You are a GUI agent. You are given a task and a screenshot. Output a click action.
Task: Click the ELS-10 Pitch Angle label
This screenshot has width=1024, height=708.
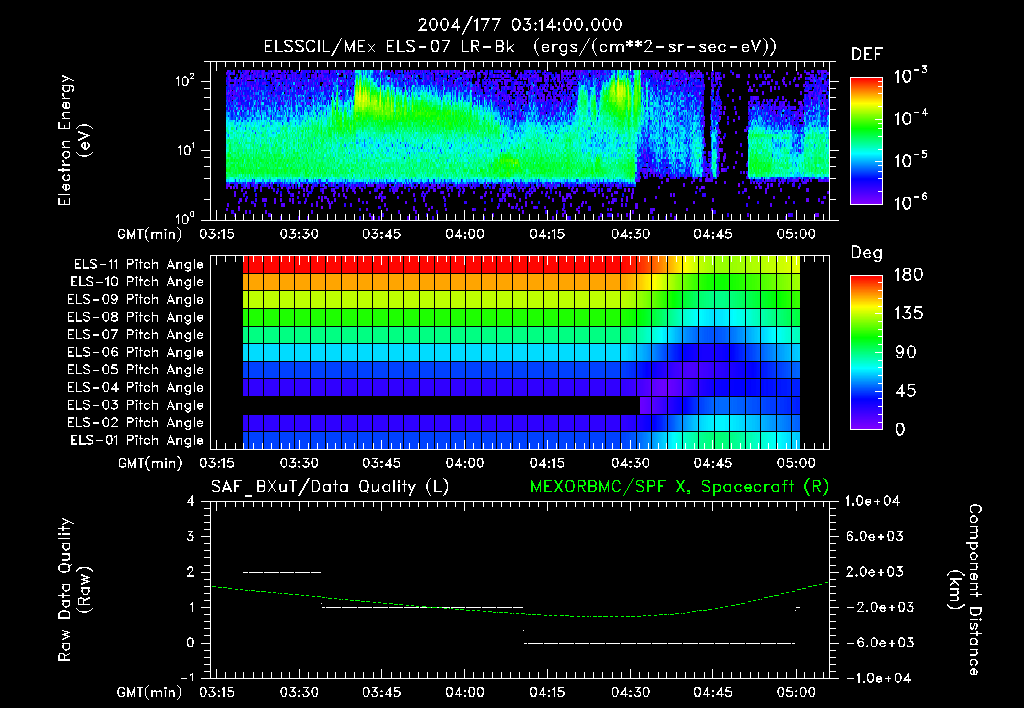[x=136, y=282]
